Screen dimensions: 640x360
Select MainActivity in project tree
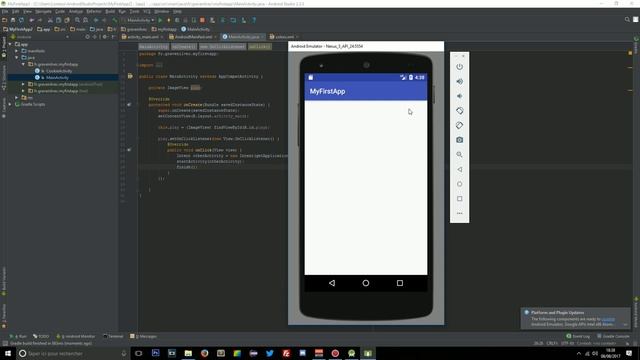click(57, 78)
